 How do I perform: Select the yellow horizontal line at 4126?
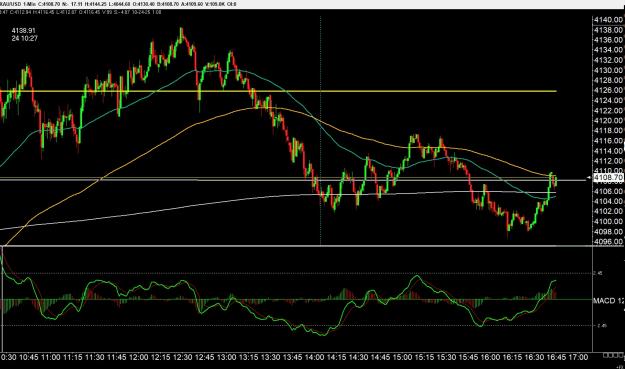click(278, 91)
